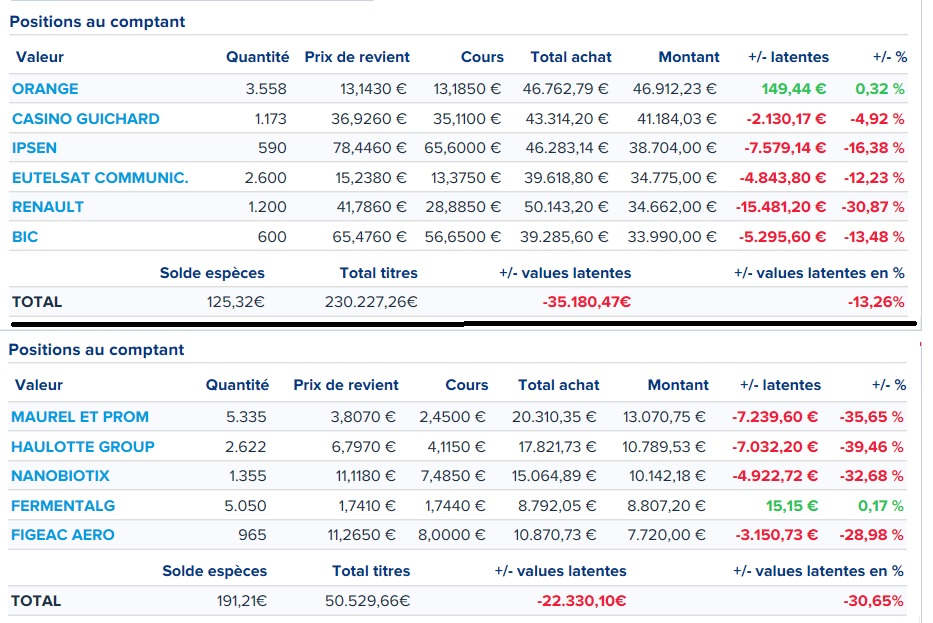Click ORANGE latent gain 149,44 €

tap(794, 89)
